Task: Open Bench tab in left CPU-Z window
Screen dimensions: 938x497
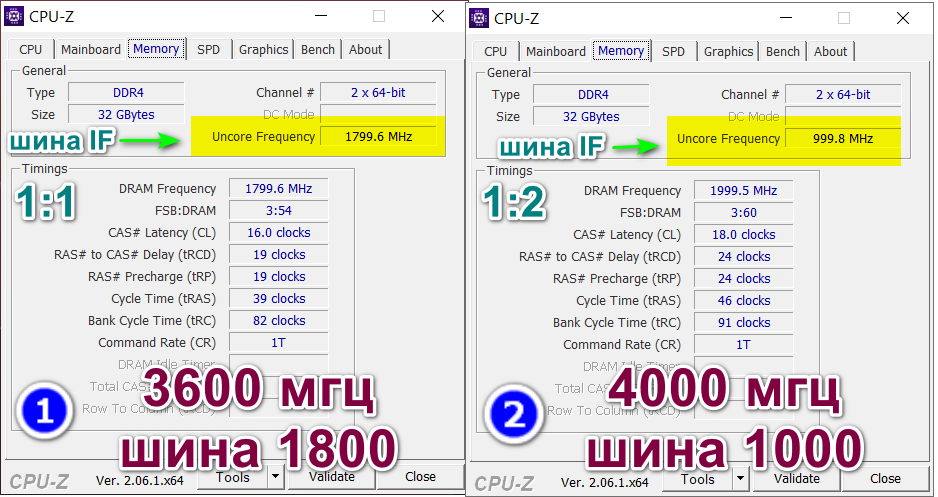Action: (318, 50)
